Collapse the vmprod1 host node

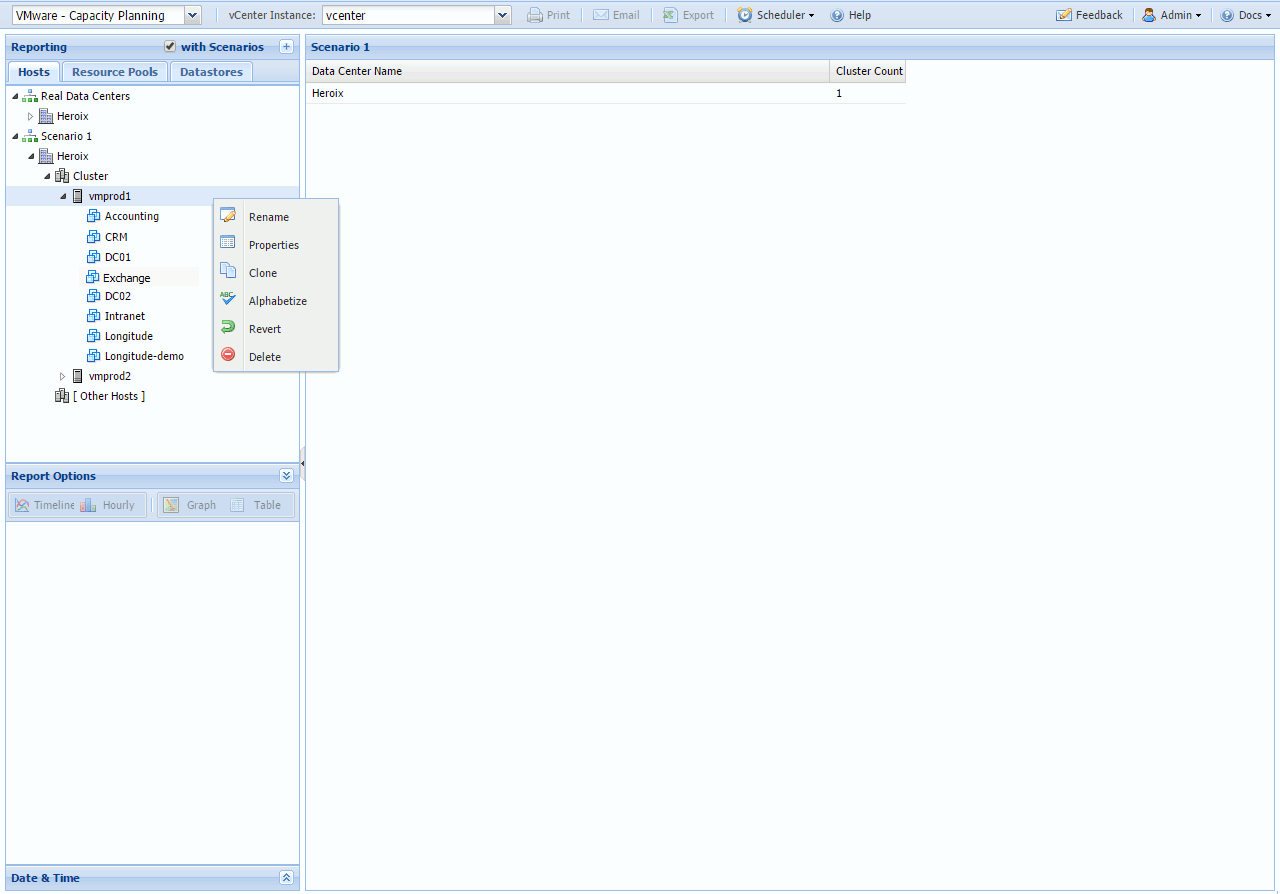pos(63,196)
